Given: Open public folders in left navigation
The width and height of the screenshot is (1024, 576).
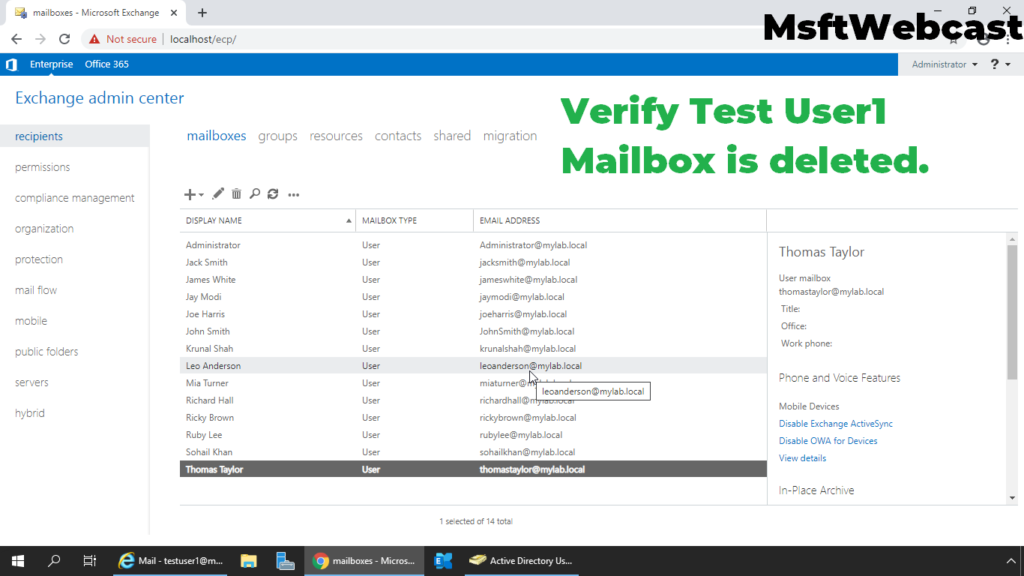Looking at the screenshot, I should [46, 351].
